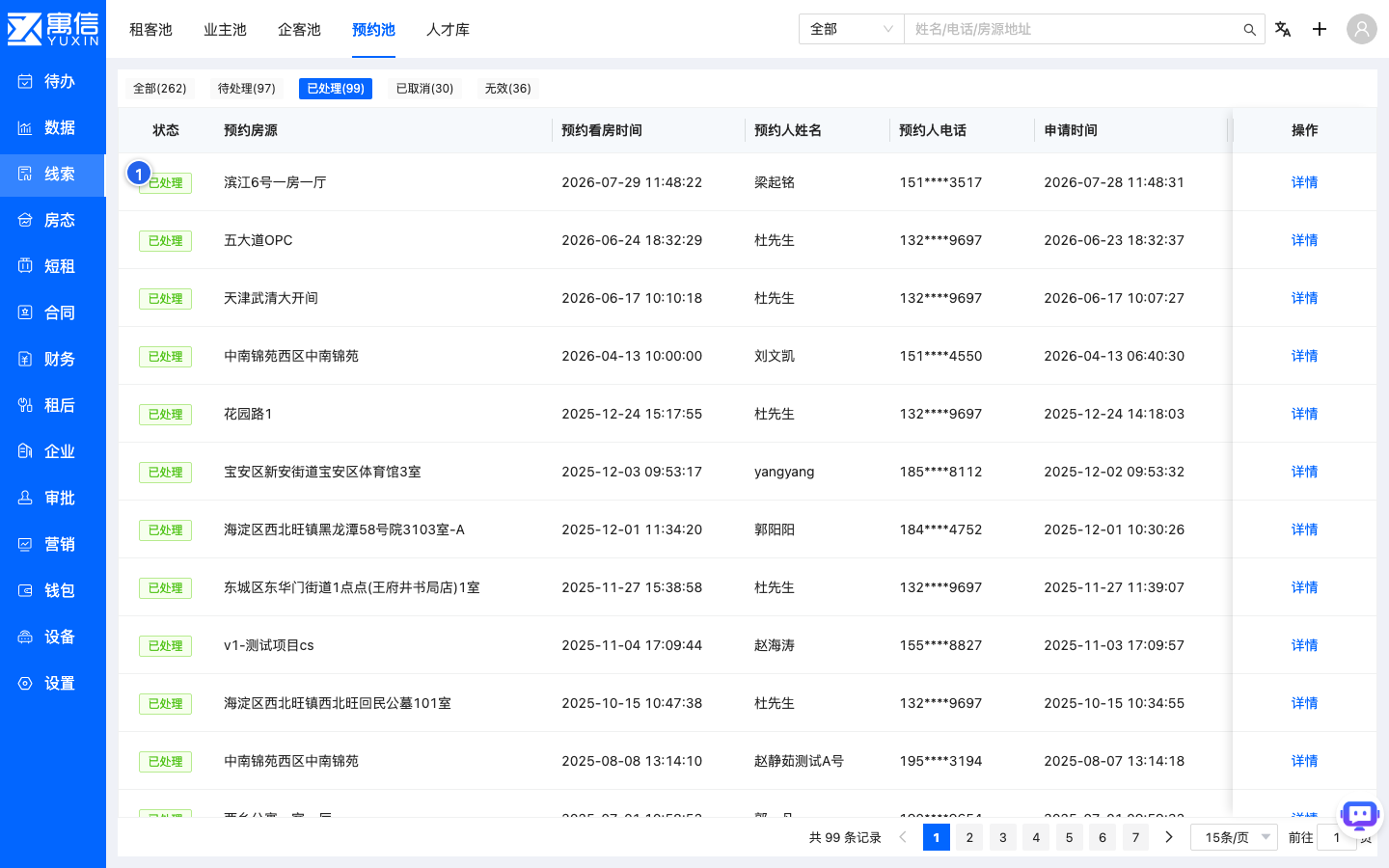The width and height of the screenshot is (1389, 868).
Task: Open the 15条/页 page size dropdown
Action: [1235, 837]
